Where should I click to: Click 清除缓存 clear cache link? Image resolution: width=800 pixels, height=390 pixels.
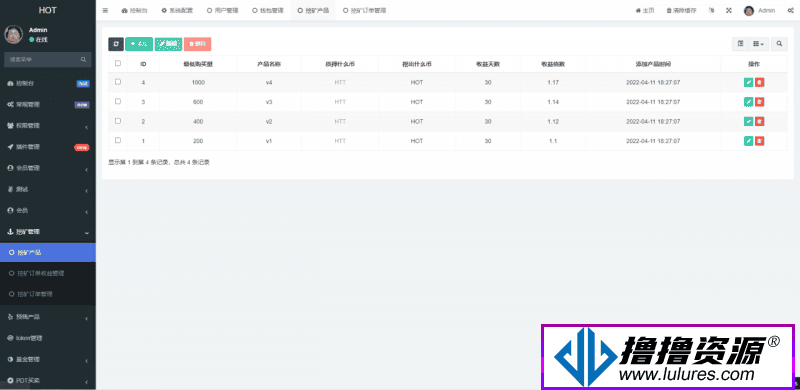pos(681,10)
